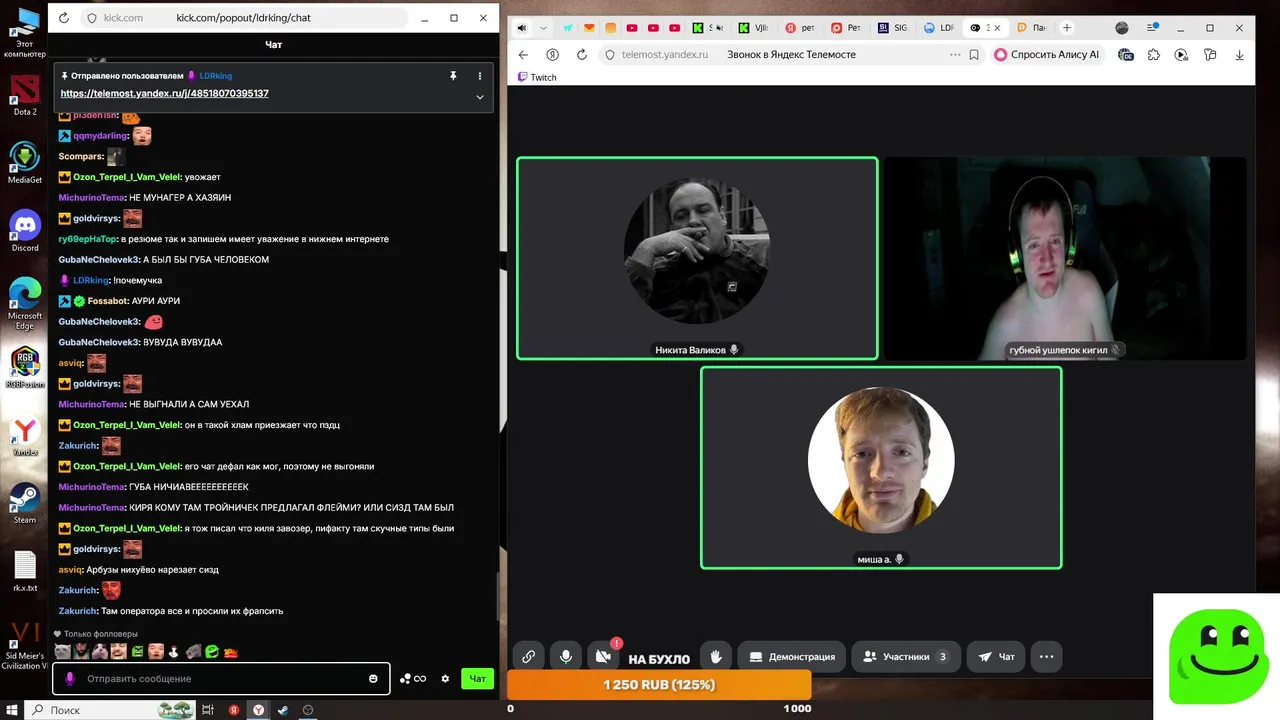Toggle tab audio mute speaker icon
1280x720 pixels.
coord(521,28)
